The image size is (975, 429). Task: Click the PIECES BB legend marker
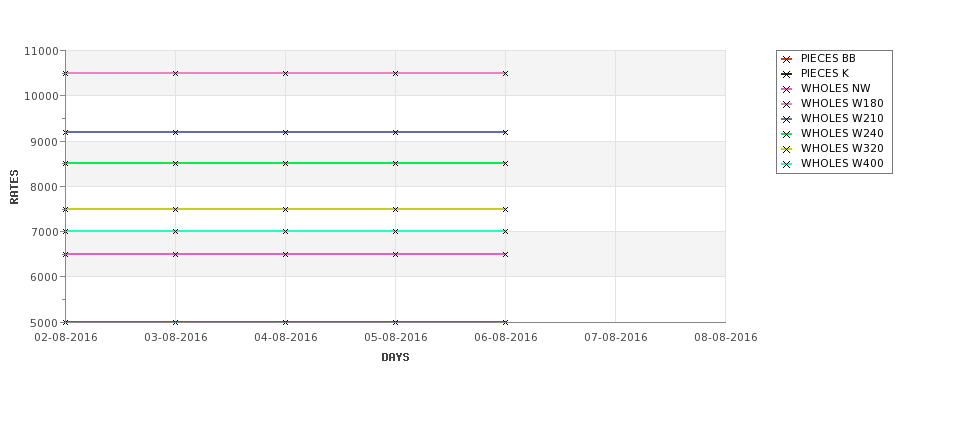[x=787, y=59]
